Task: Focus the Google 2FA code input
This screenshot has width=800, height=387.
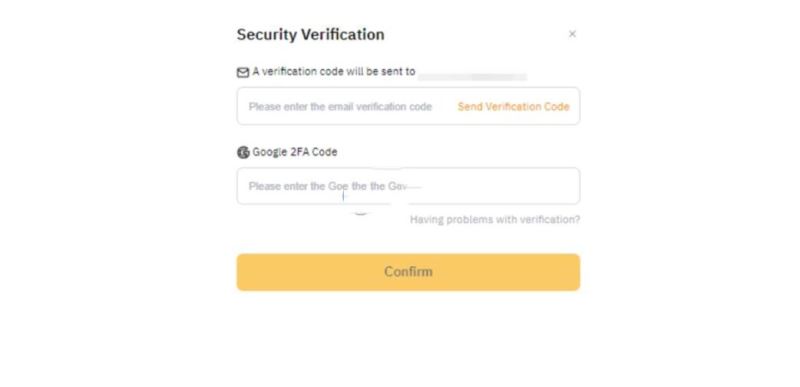Action: [x=408, y=186]
